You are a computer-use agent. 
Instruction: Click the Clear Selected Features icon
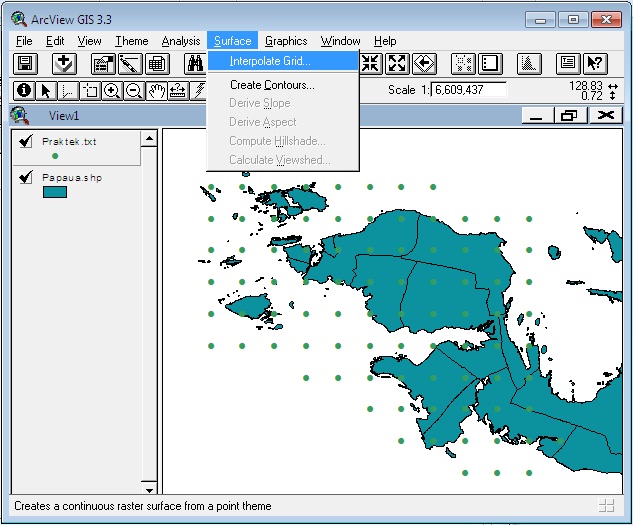tap(490, 63)
